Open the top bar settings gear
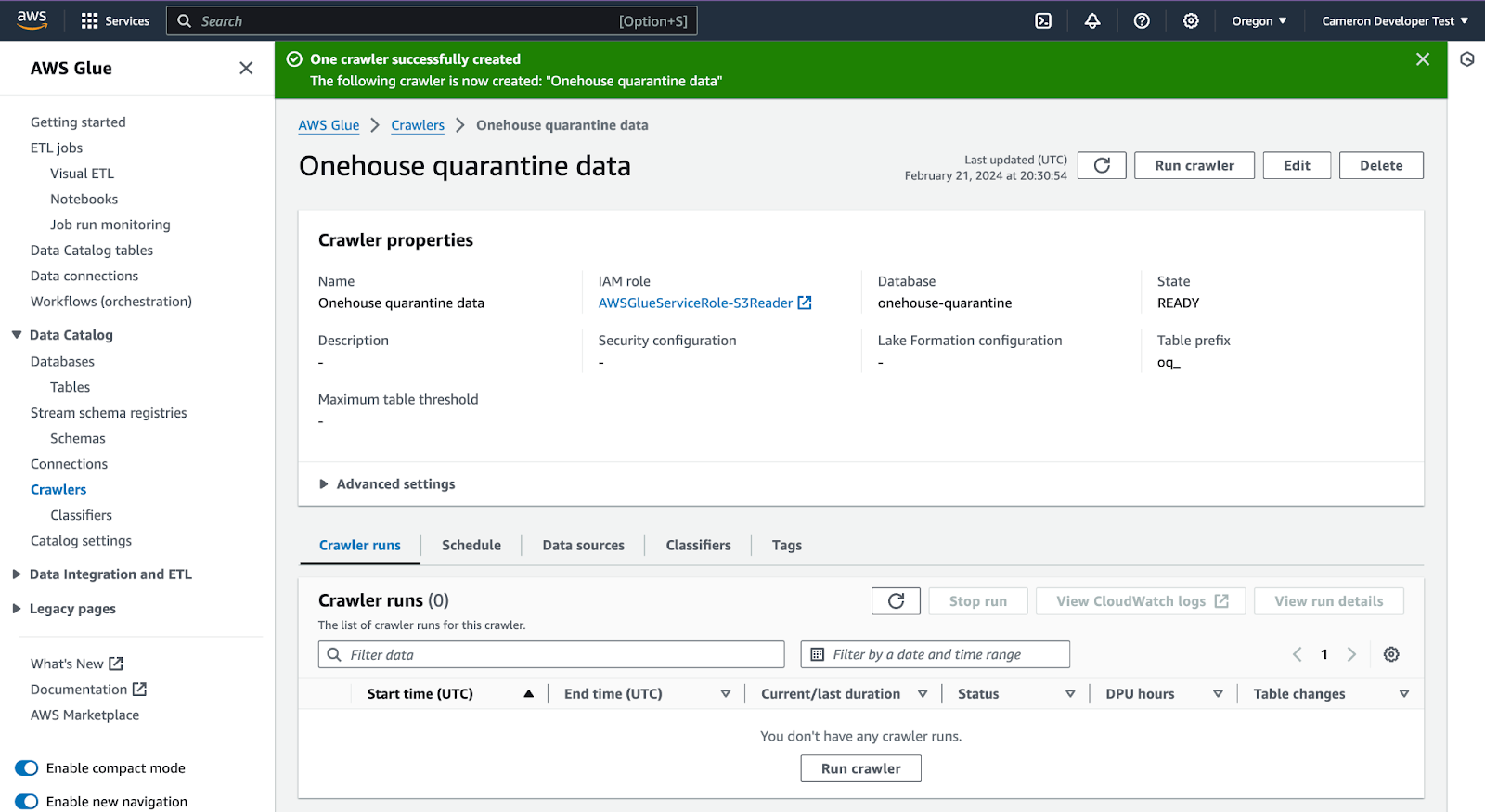This screenshot has width=1485, height=812. tap(1191, 20)
